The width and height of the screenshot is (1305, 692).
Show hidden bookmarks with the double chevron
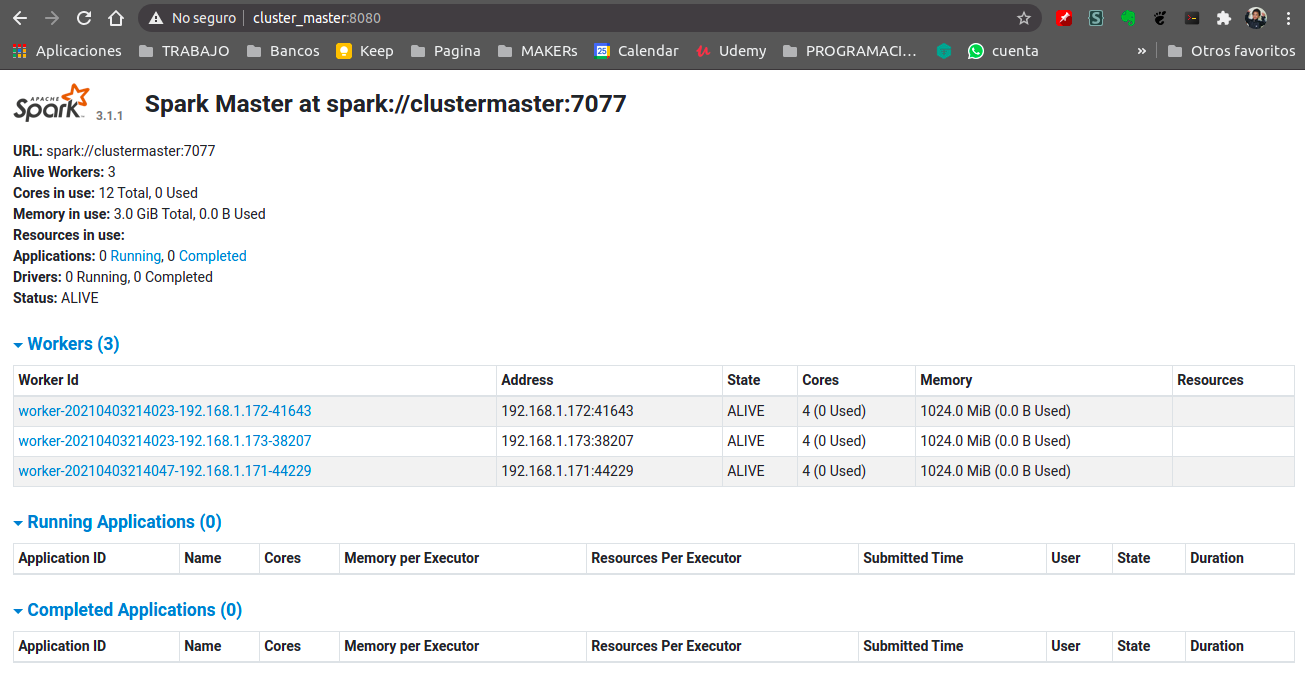[x=1142, y=51]
